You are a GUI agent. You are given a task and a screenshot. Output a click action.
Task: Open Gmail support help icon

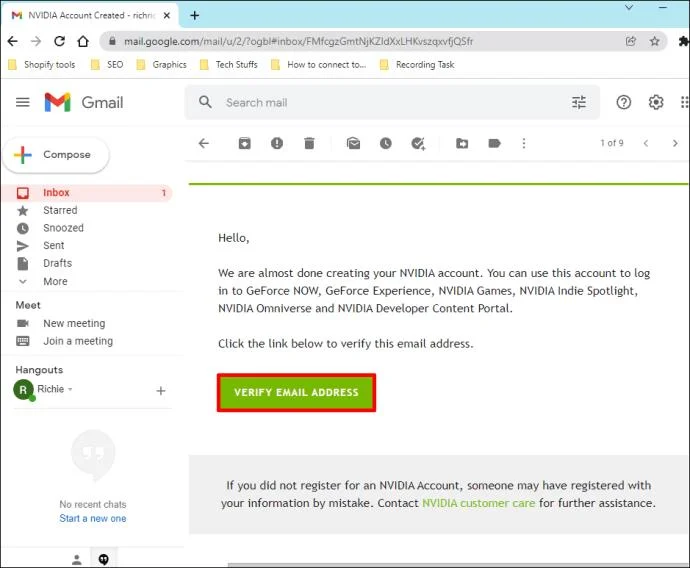624,103
